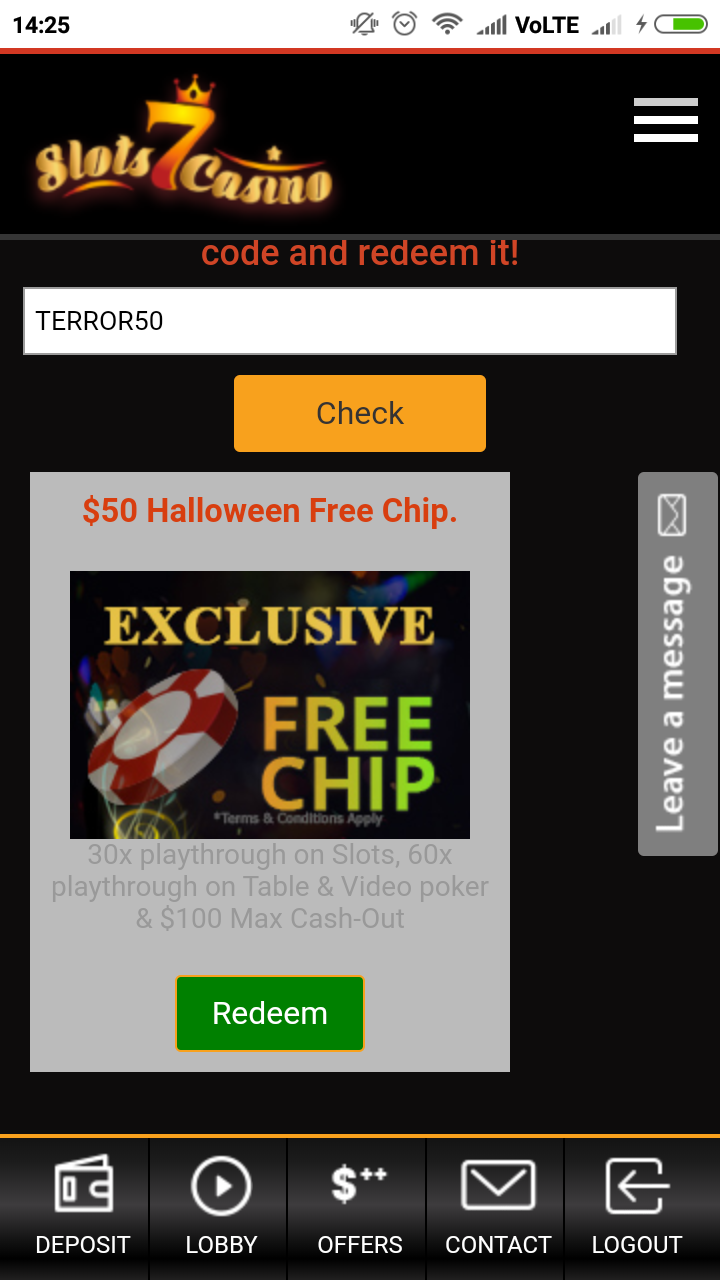Image resolution: width=720 pixels, height=1280 pixels.
Task: Redeem the $50 Halloween Free Chip
Action: (x=270, y=1013)
